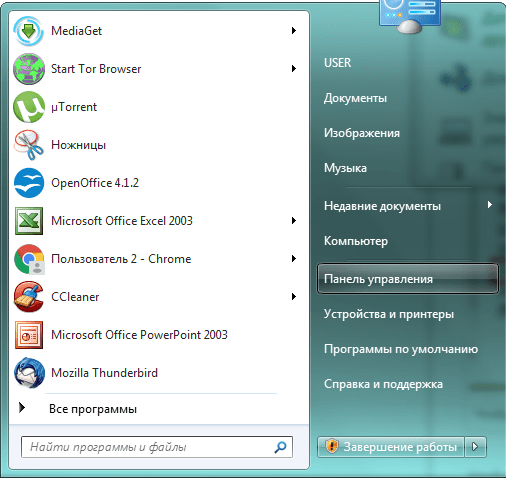The height and width of the screenshot is (478, 506).
Task: Open Устройства и принтеры
Action: point(389,314)
